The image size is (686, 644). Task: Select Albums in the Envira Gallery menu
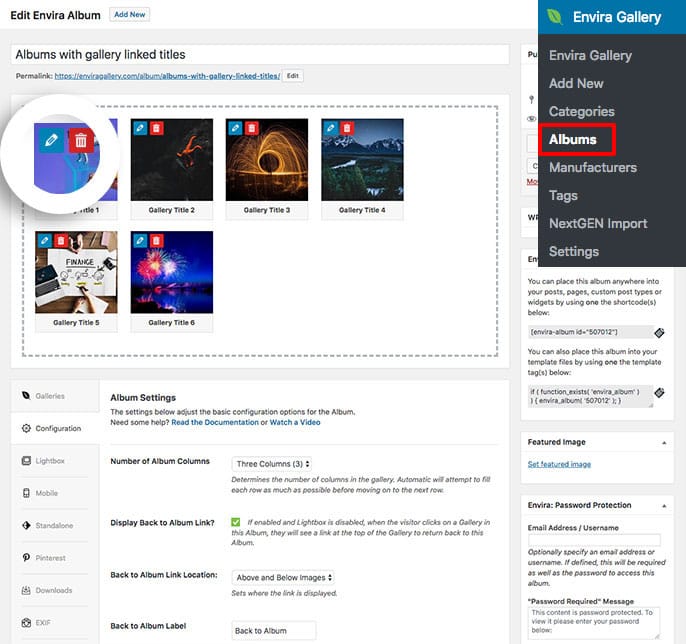(573, 139)
